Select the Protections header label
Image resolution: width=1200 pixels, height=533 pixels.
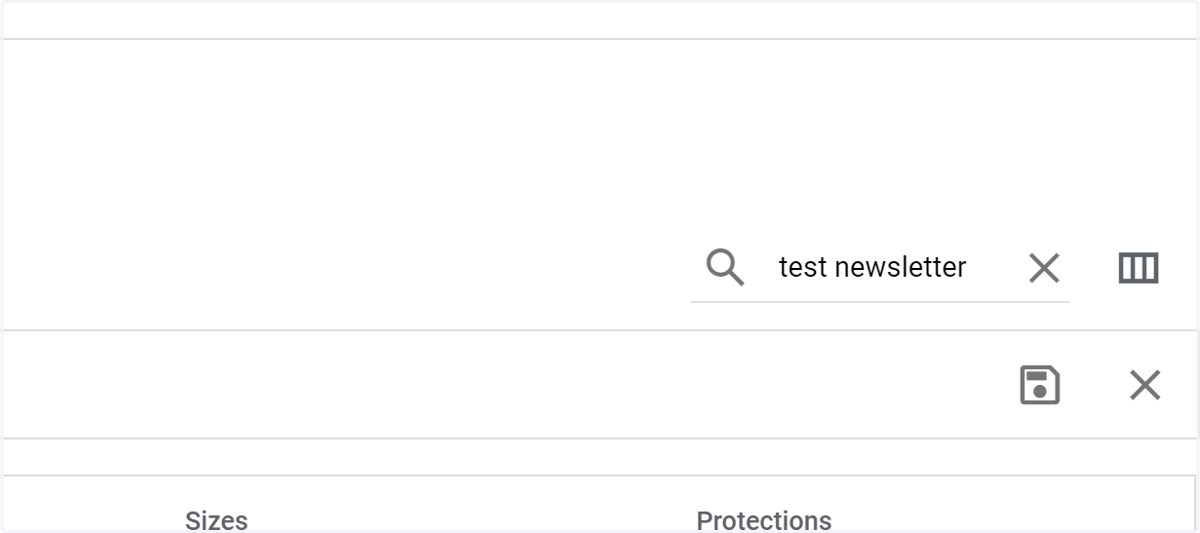tap(764, 520)
